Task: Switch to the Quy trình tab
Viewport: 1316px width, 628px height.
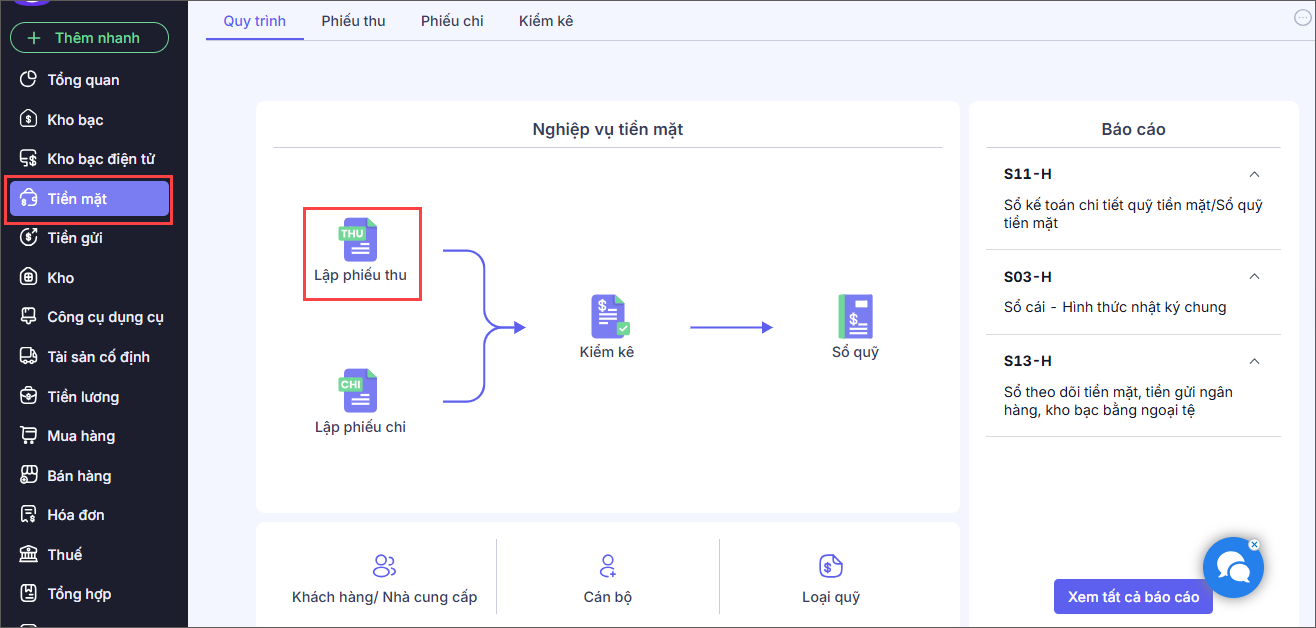Action: coord(255,20)
